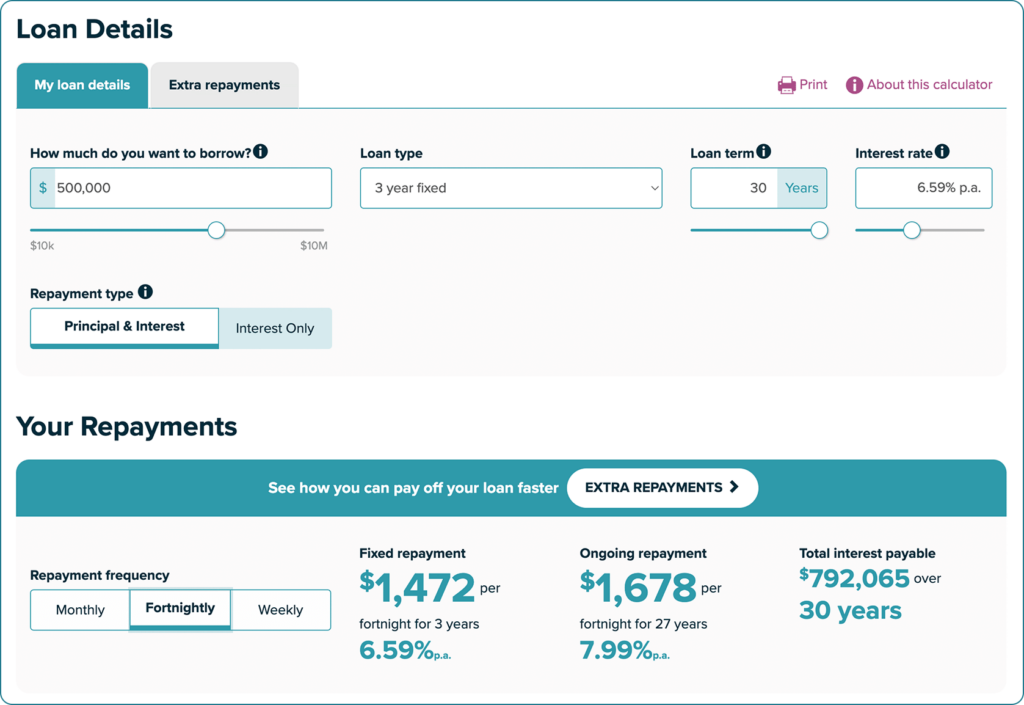Click the About this calculator info icon
This screenshot has height=705, width=1024.
click(x=854, y=85)
